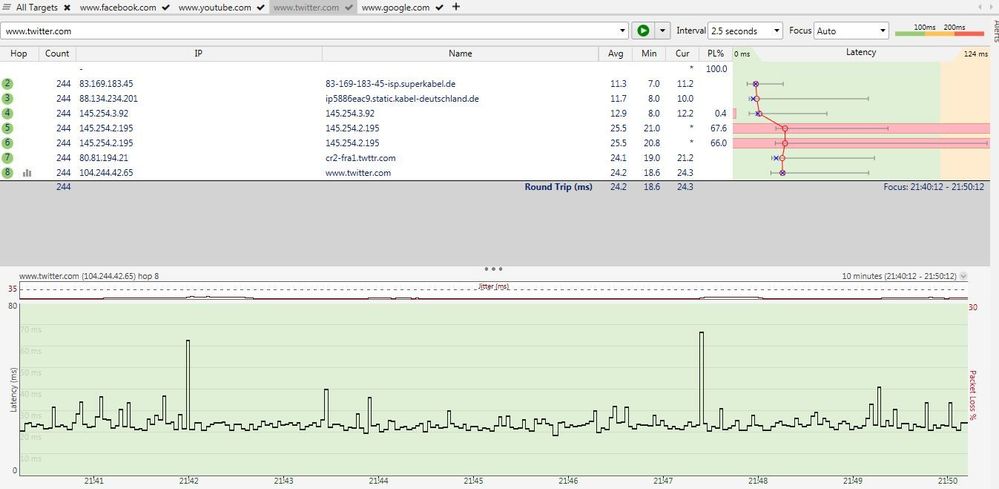
Task: Start tracing with the green play button
Action: 643,31
